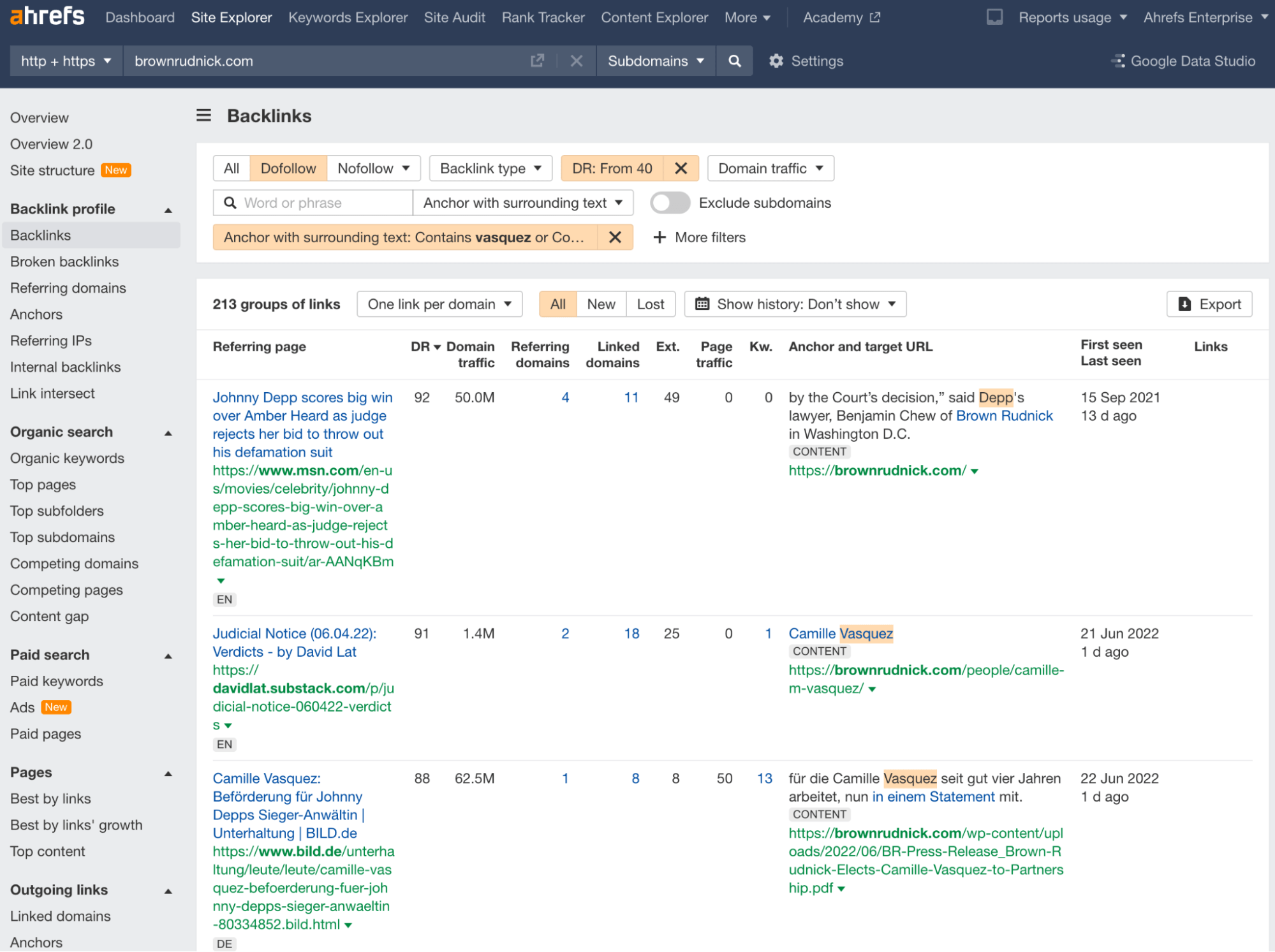Expand the One link per domain dropdown

[x=439, y=304]
